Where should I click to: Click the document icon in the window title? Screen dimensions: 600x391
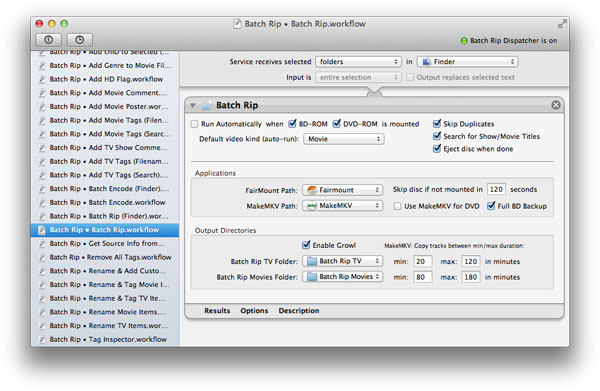pos(237,24)
